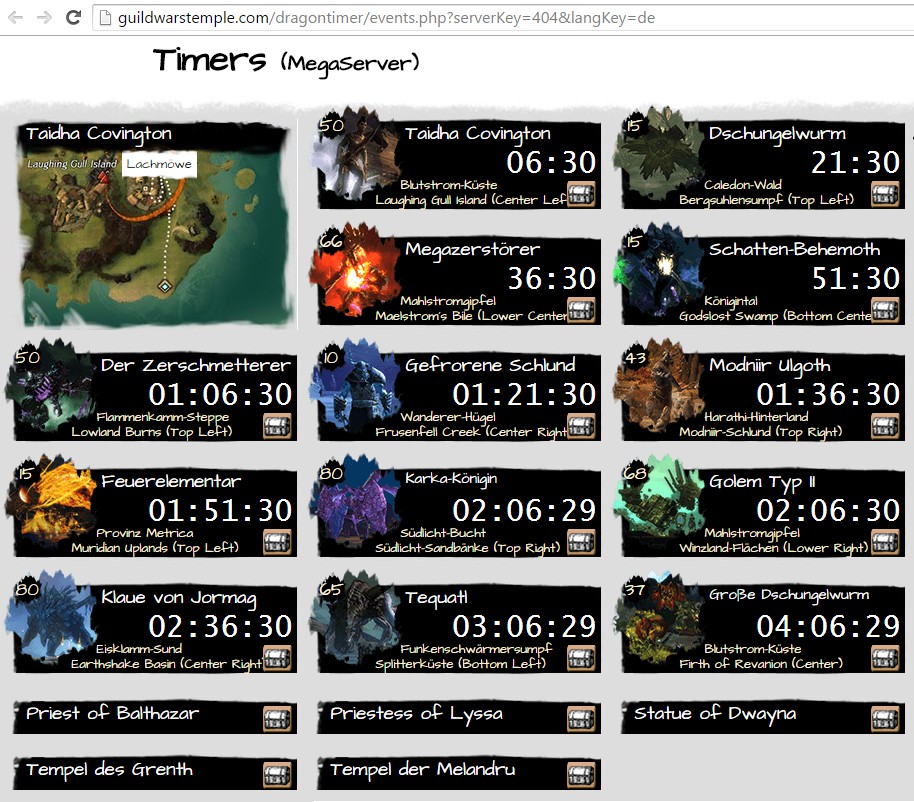The image size is (914, 802).
Task: Click the 36:30 timer for Megazerstörer
Action: [x=551, y=279]
